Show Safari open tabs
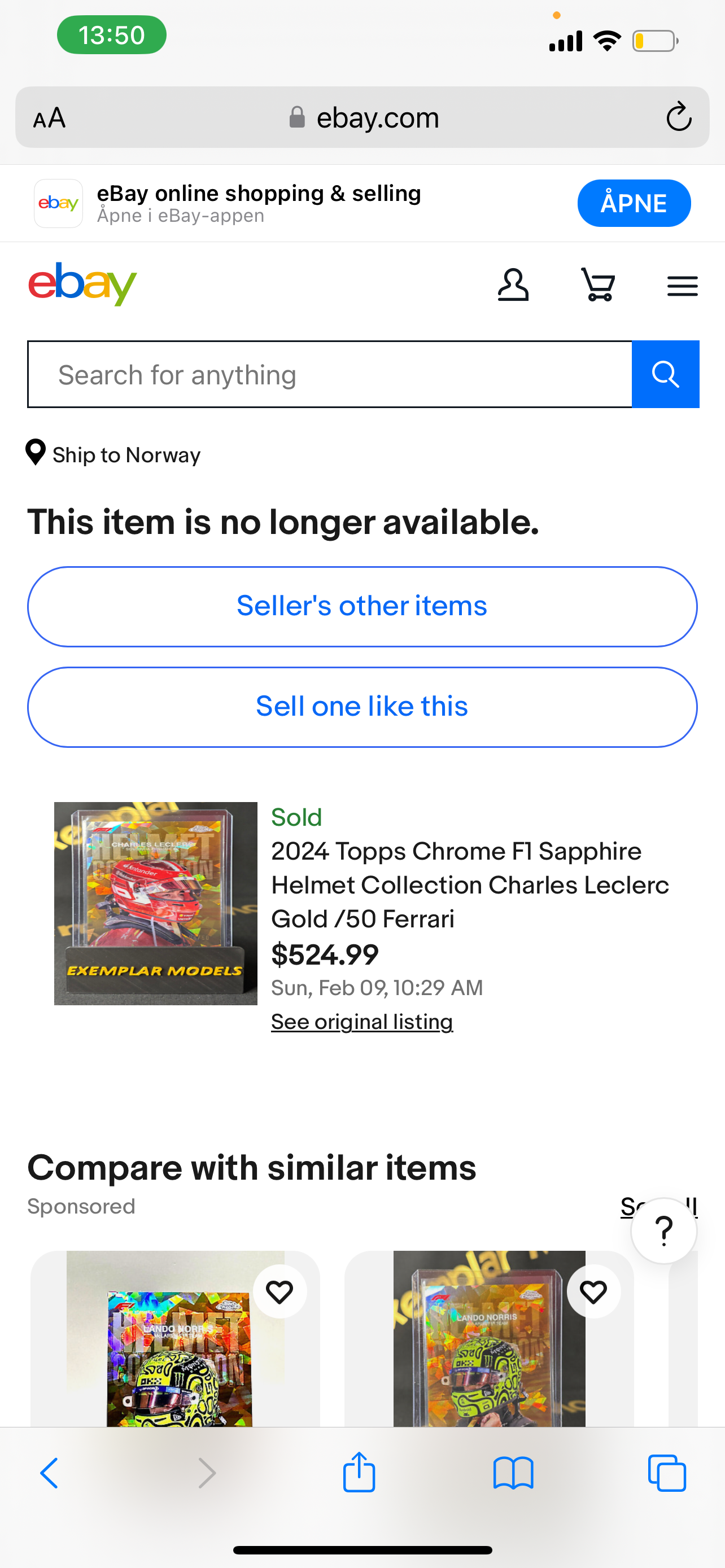Screen dimensions: 725x1568 tap(667, 1473)
